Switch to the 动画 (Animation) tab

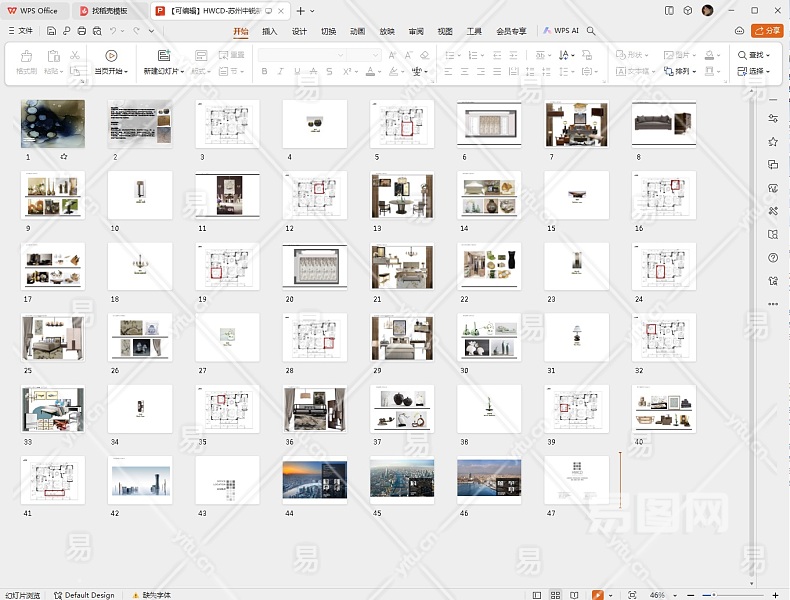pyautogui.click(x=357, y=31)
